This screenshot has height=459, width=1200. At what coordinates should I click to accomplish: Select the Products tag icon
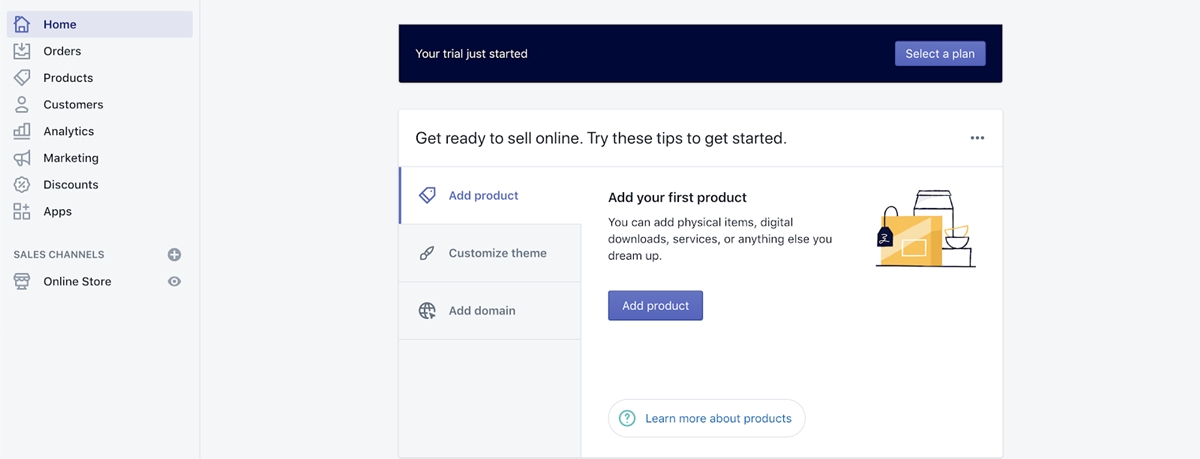[x=22, y=78]
